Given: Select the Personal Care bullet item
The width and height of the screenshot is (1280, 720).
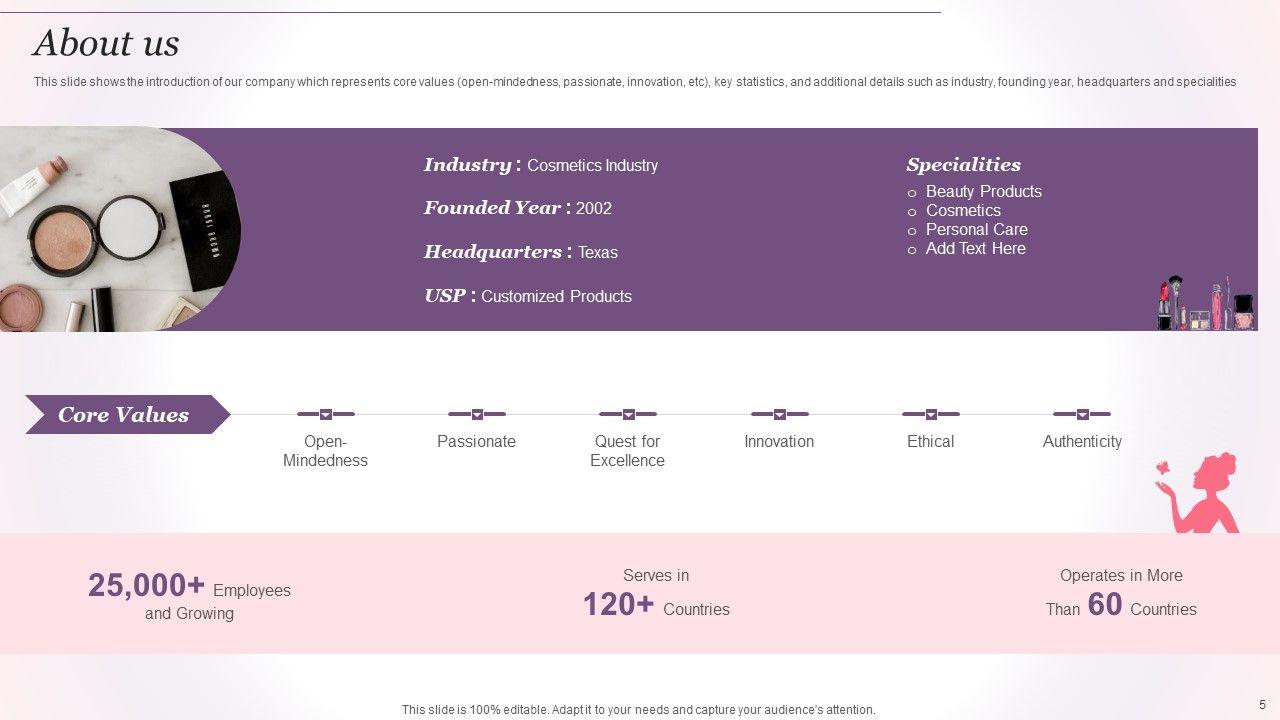Looking at the screenshot, I should (976, 230).
